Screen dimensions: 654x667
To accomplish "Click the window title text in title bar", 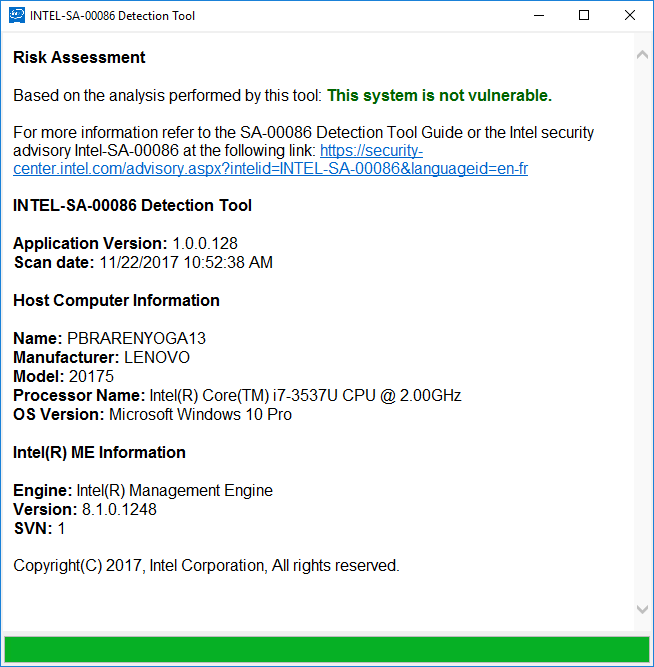I will [x=112, y=16].
